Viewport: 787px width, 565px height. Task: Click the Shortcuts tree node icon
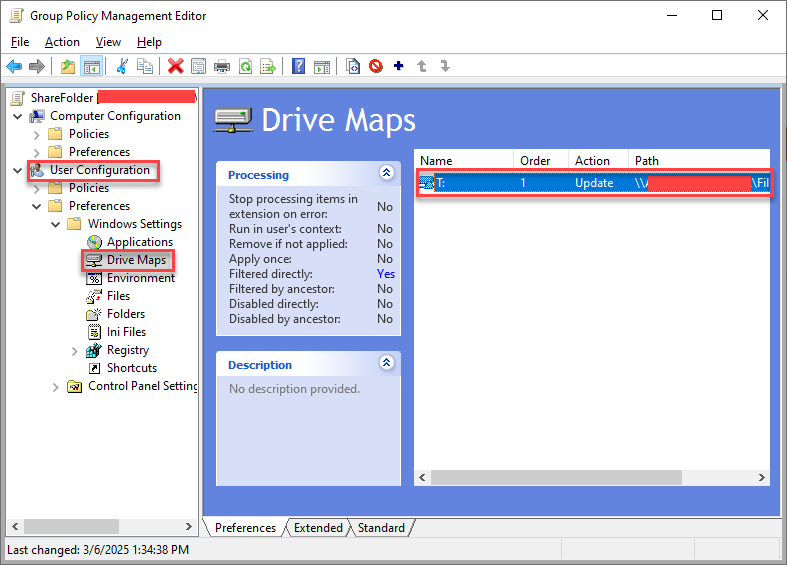click(x=94, y=368)
